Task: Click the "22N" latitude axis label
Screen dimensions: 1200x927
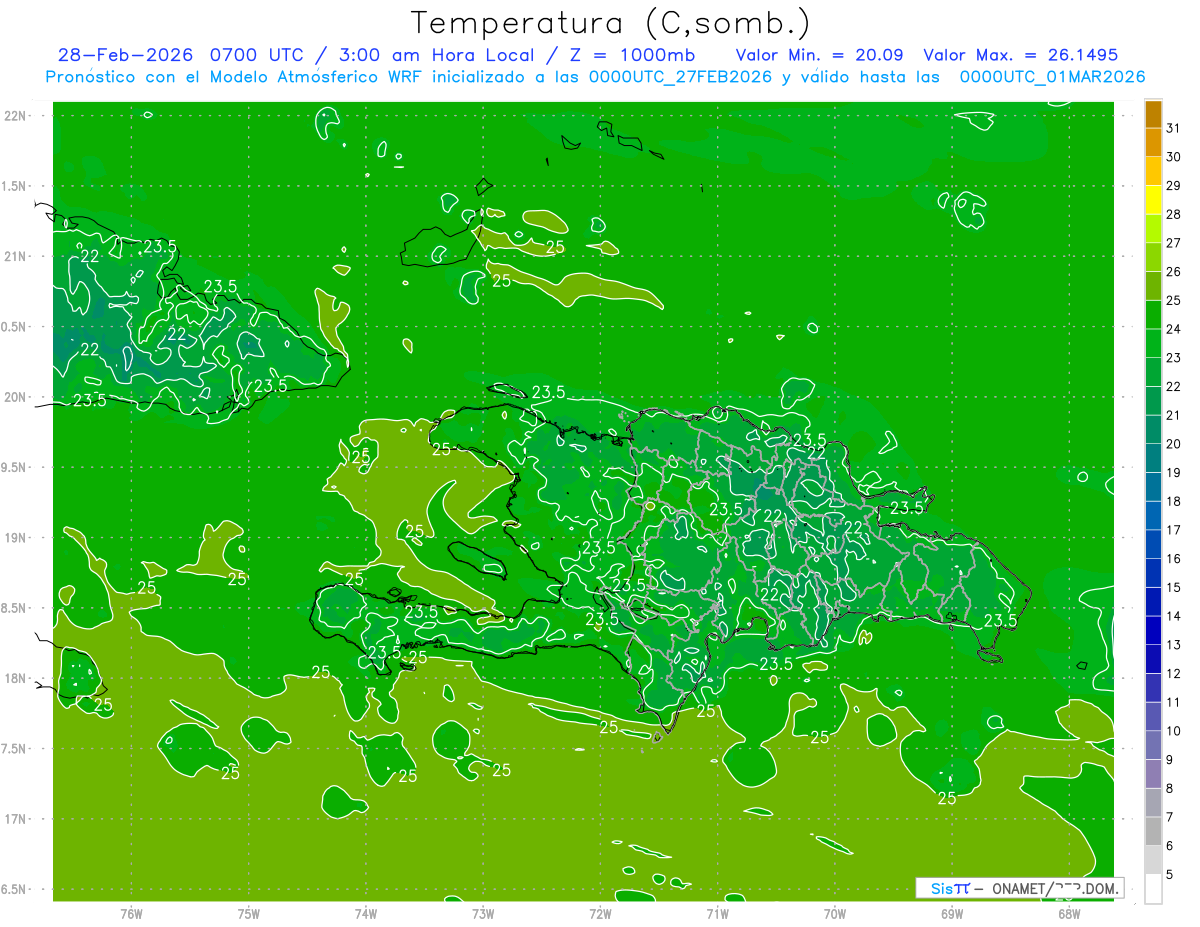Action: click(x=14, y=116)
